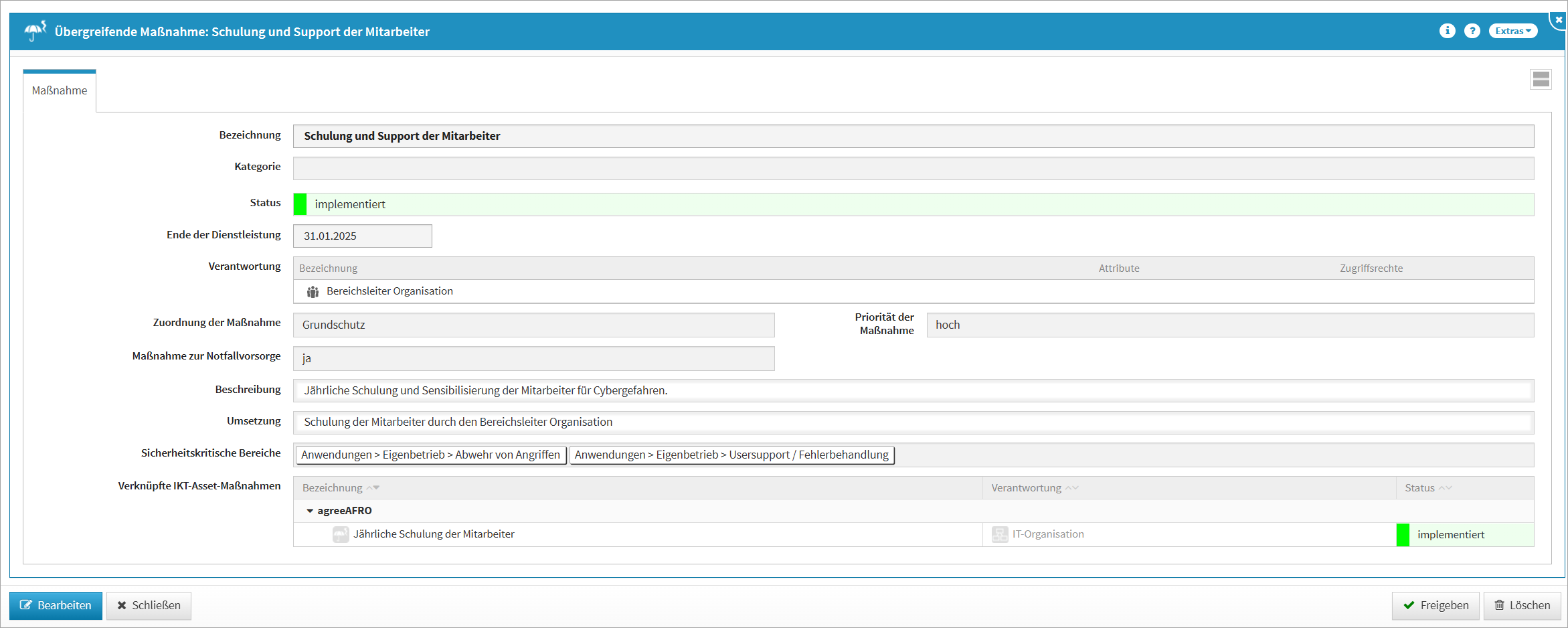Select the Maßnahme tab

[60, 90]
